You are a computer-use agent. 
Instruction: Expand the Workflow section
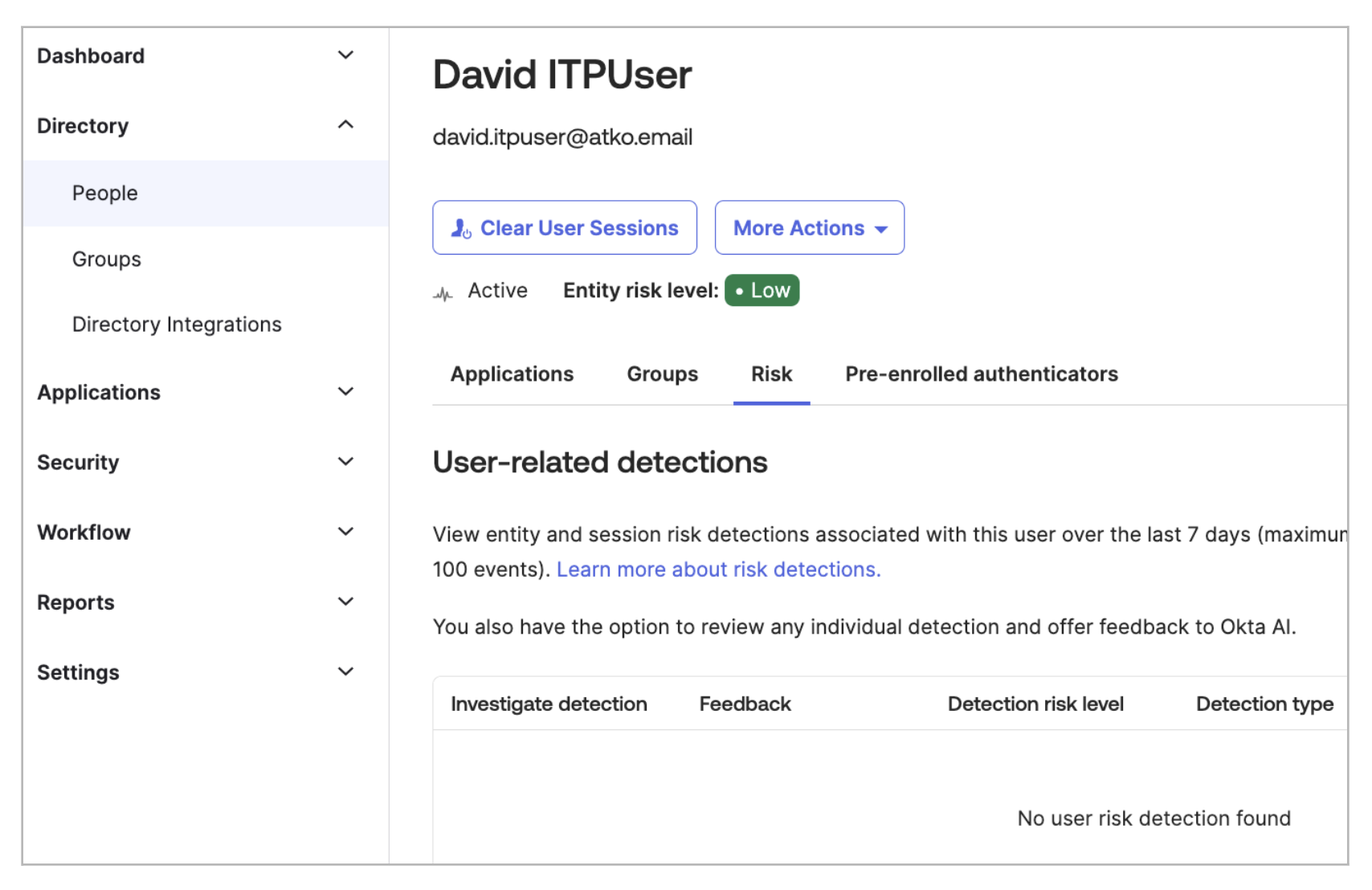click(x=345, y=531)
